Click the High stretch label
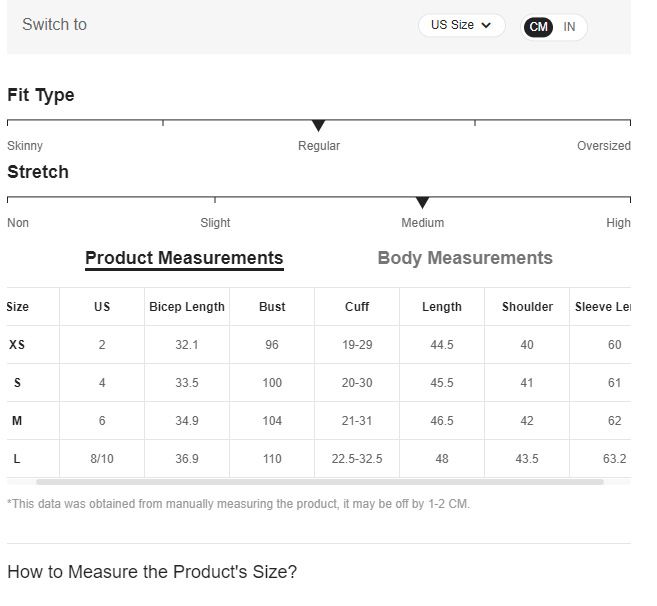This screenshot has height=606, width=657. point(618,223)
